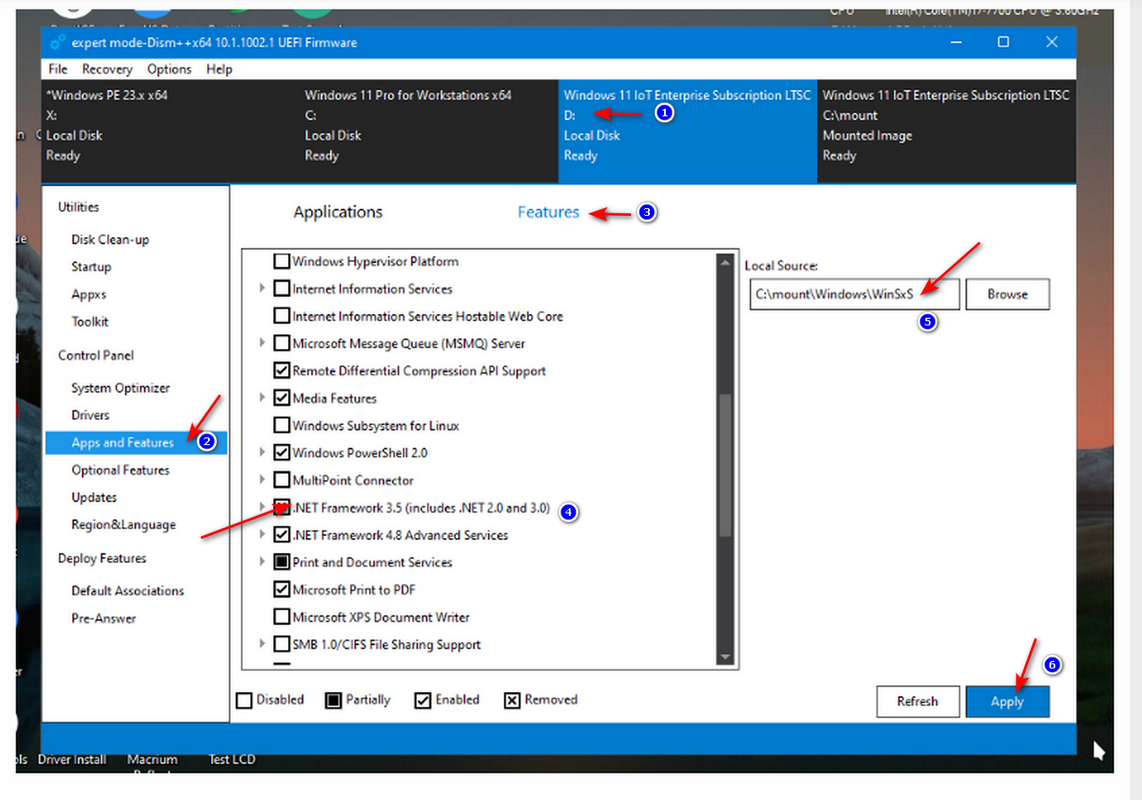Open Optional Features in sidebar
This screenshot has height=800, width=1142.
pyautogui.click(x=120, y=470)
